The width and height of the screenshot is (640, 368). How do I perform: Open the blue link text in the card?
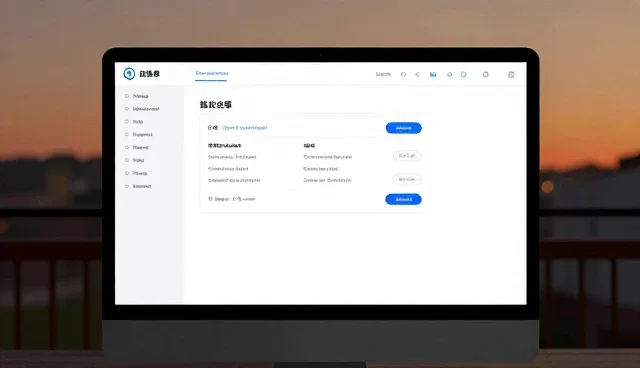point(244,128)
